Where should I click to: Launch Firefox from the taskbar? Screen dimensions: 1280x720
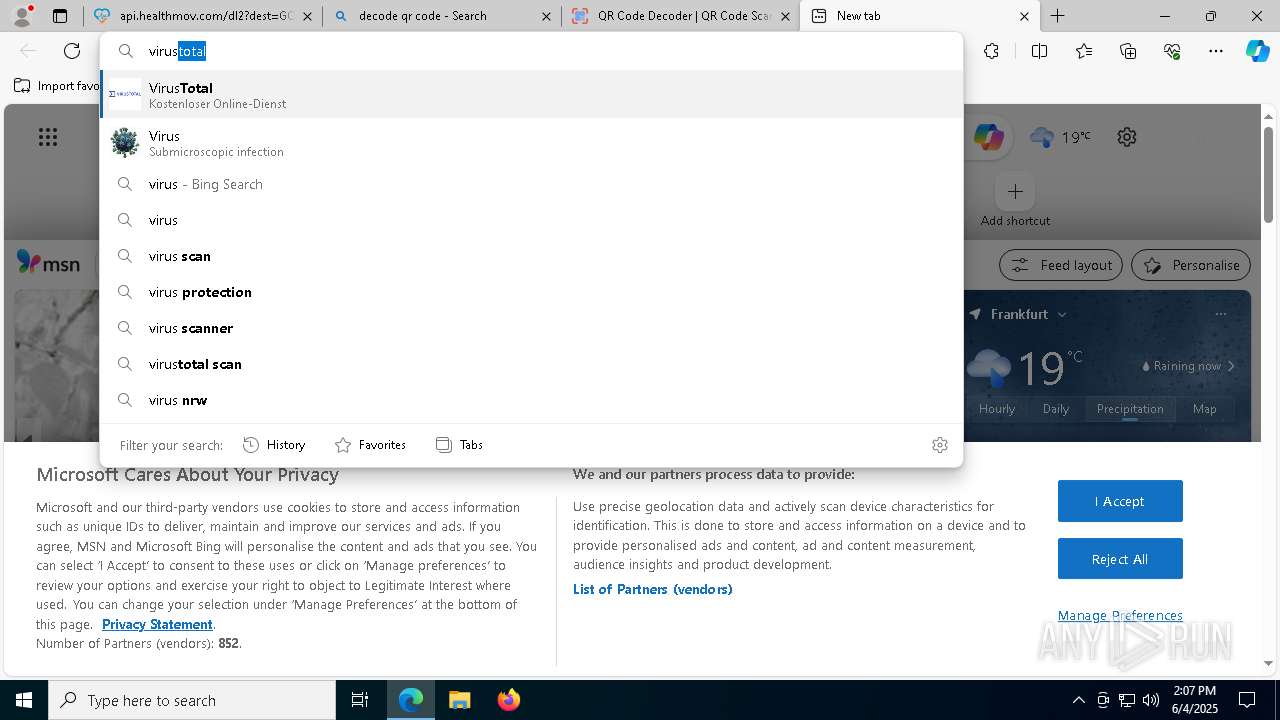(x=508, y=700)
